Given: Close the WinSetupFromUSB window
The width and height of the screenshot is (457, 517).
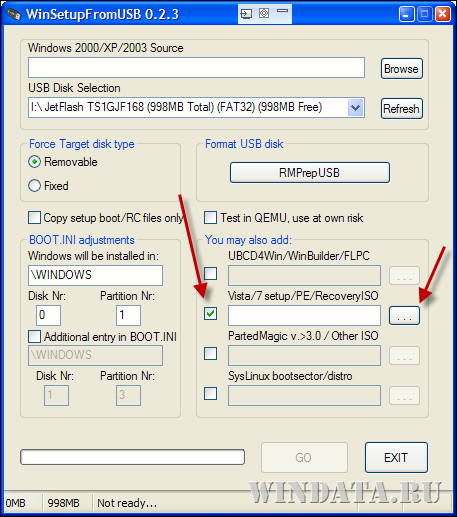Looking at the screenshot, I should coord(442,14).
